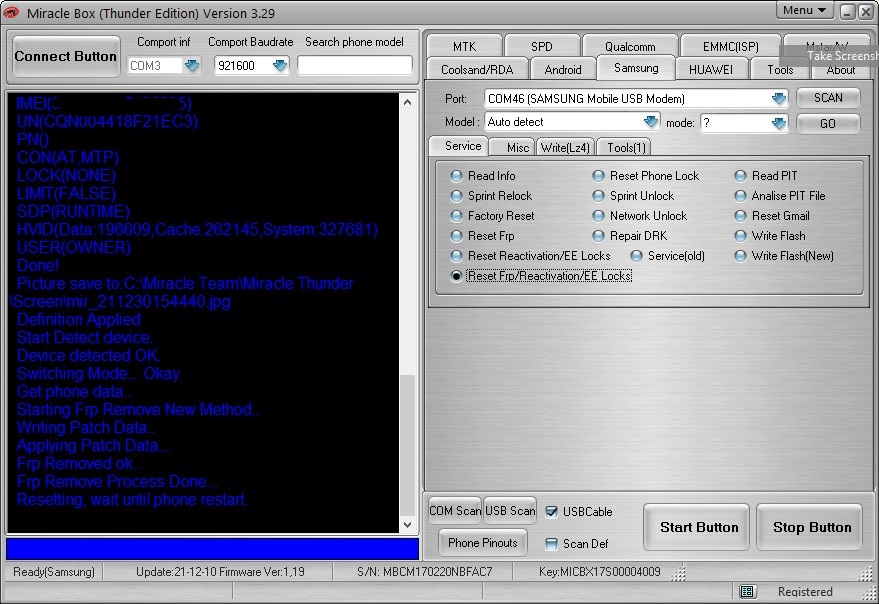The width and height of the screenshot is (879, 604).
Task: Click the S/N: MBCM170220NBFAC7 status entry
Action: point(424,572)
